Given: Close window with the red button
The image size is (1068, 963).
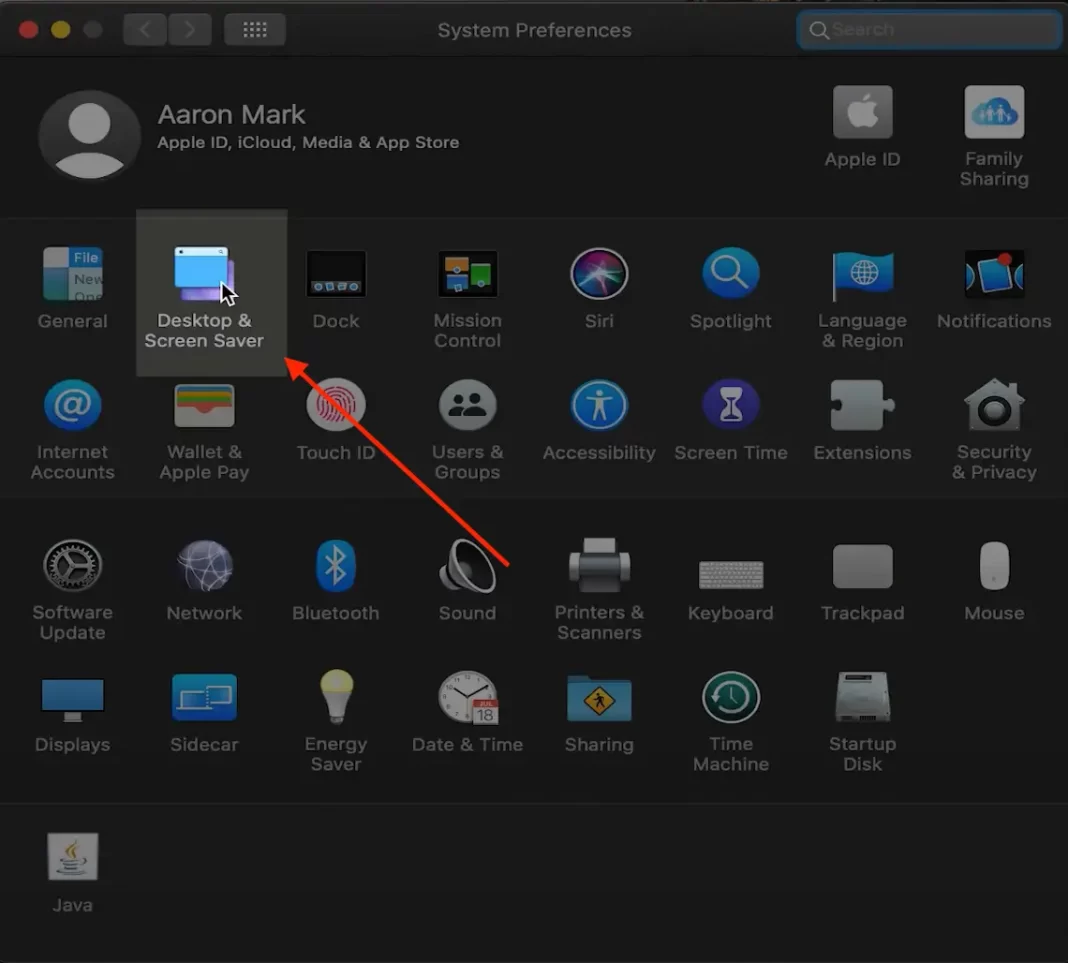Looking at the screenshot, I should click(29, 30).
